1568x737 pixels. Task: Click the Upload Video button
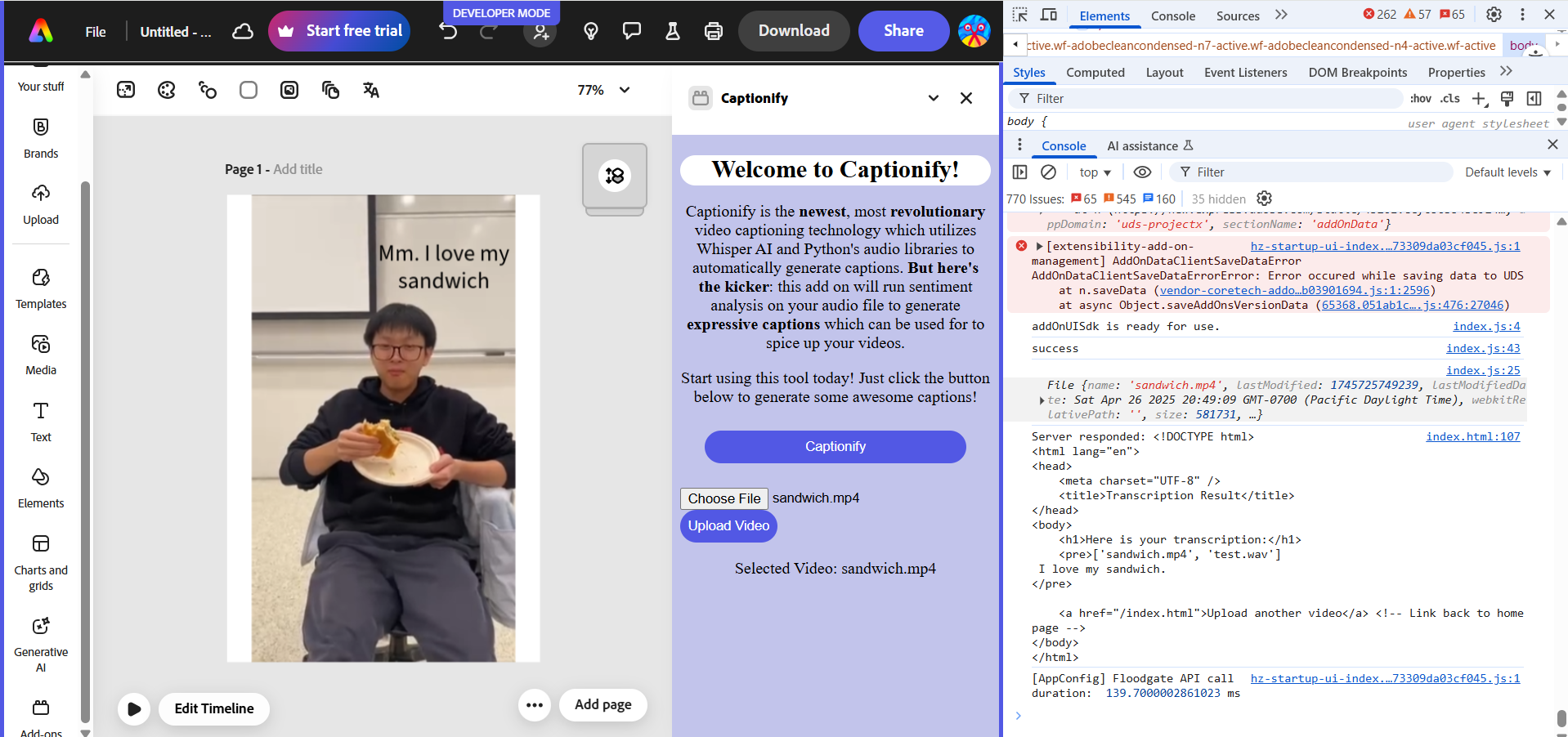(x=728, y=525)
